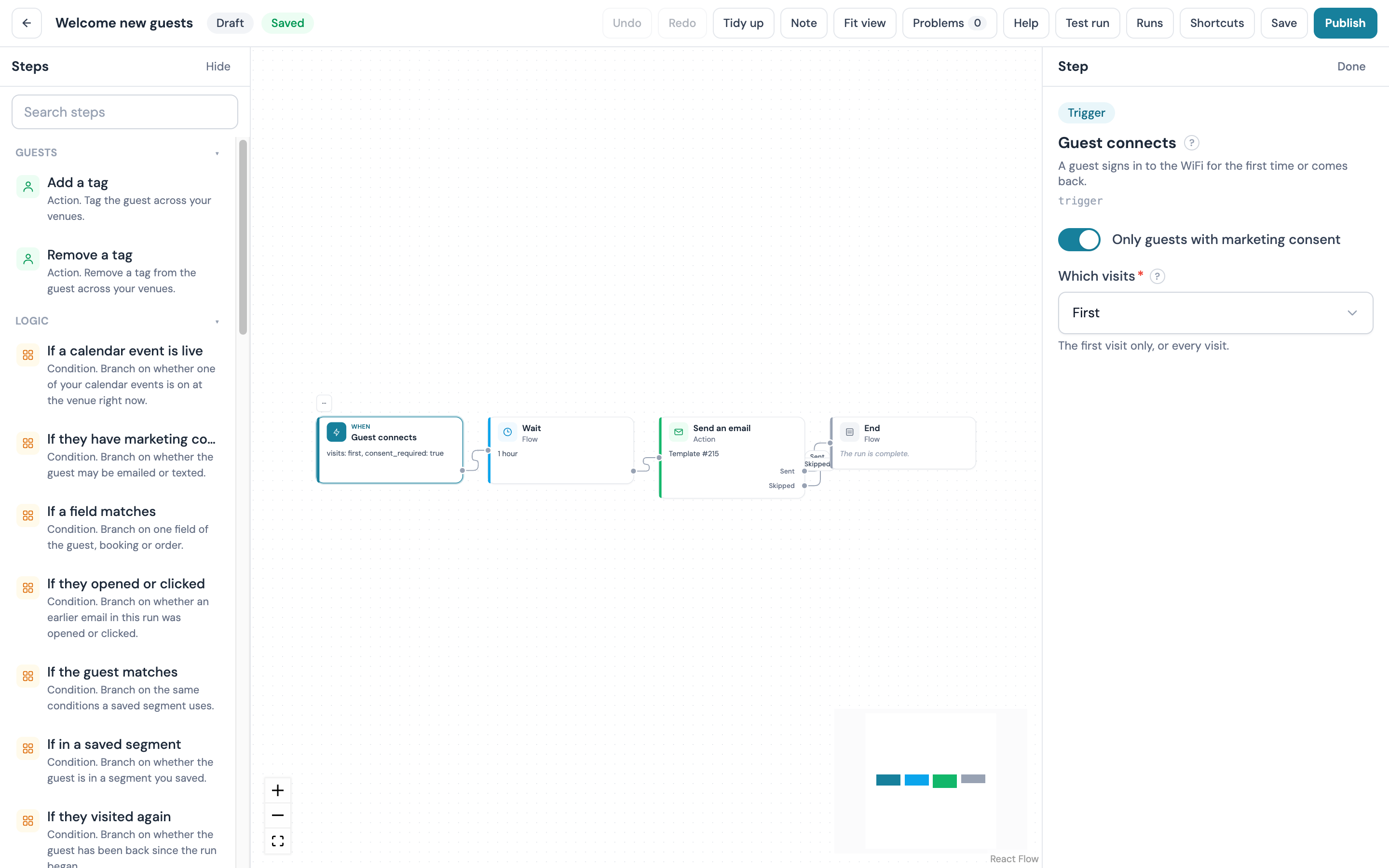Click the Sent output handle on Send an email
The image size is (1389, 868).
[x=804, y=471]
